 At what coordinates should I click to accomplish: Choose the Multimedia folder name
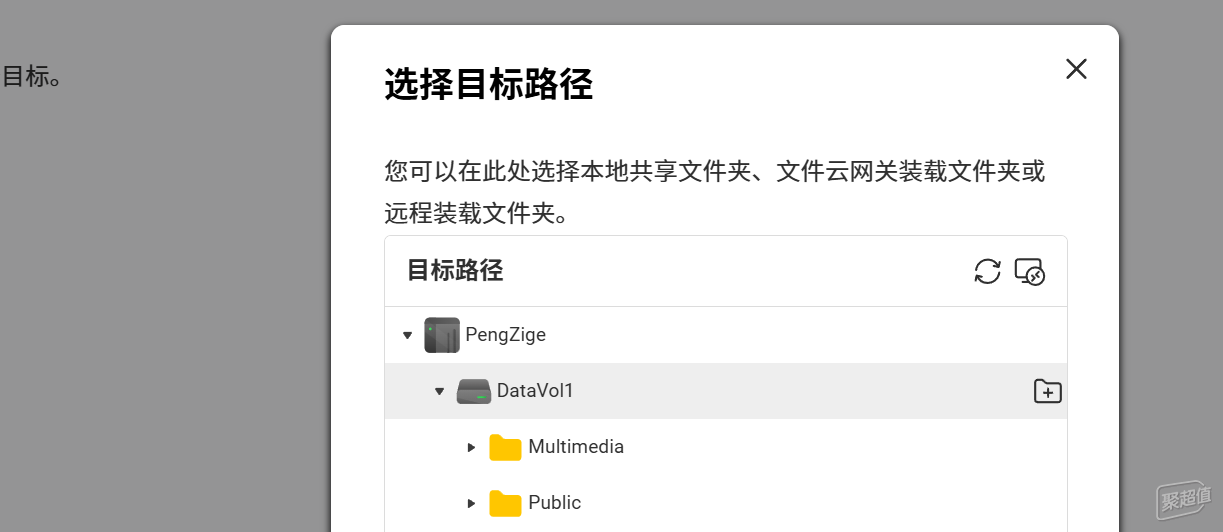[576, 447]
